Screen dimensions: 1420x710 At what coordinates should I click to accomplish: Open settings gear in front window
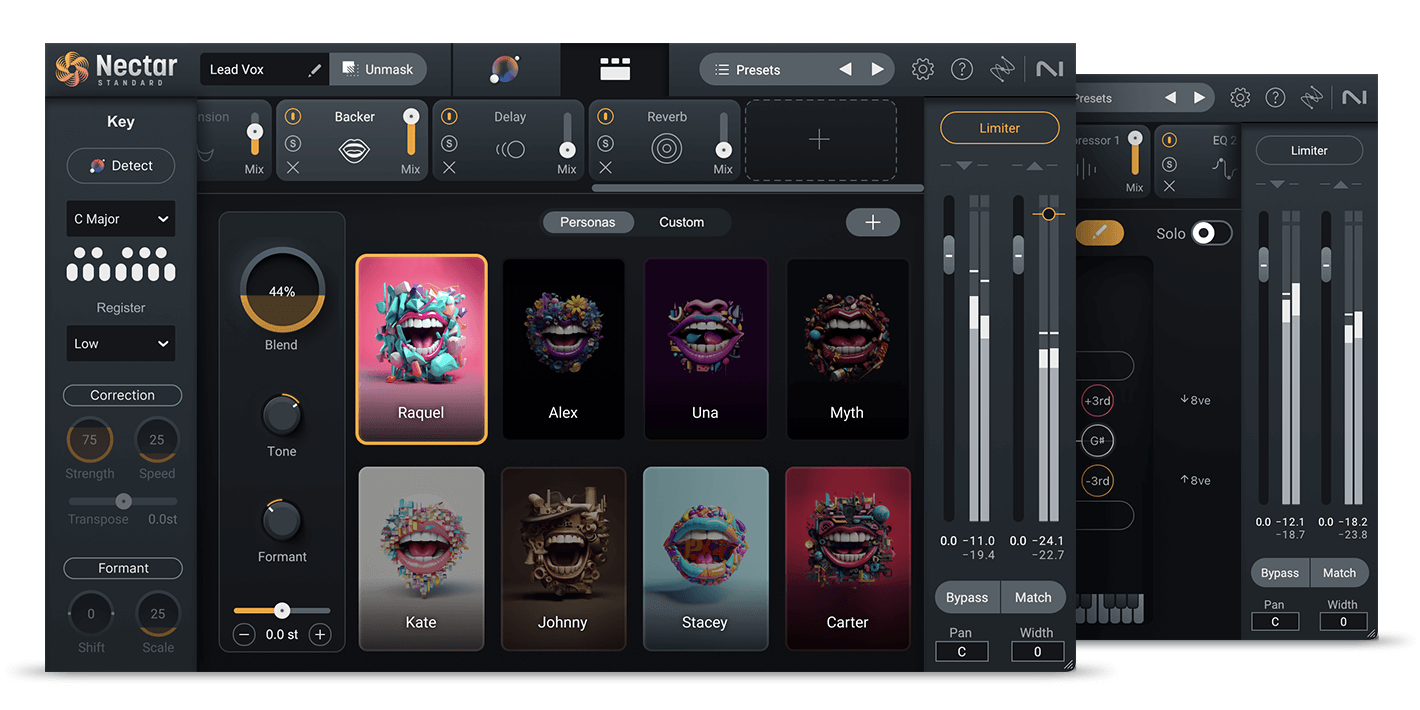click(923, 69)
